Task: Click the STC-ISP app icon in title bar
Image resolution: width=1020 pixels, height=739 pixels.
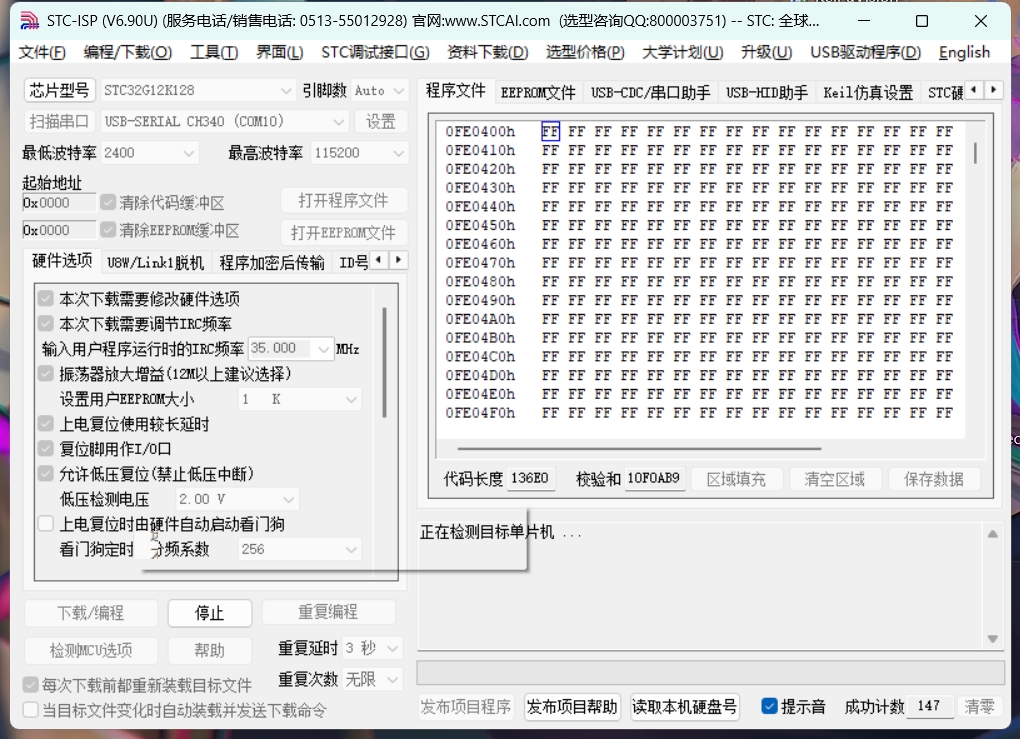Action: click(x=30, y=21)
